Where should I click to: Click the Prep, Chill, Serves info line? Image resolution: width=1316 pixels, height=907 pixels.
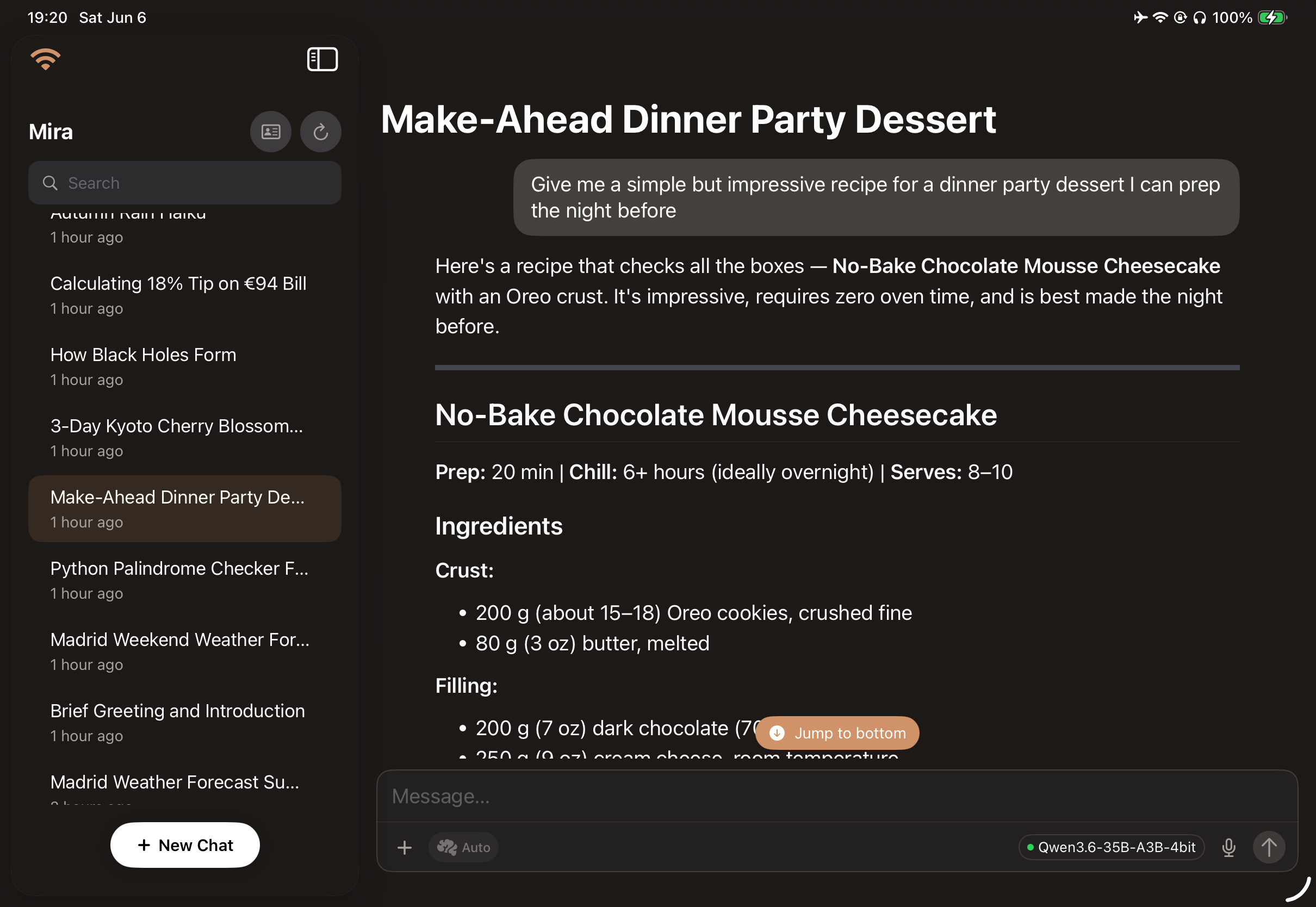(724, 471)
